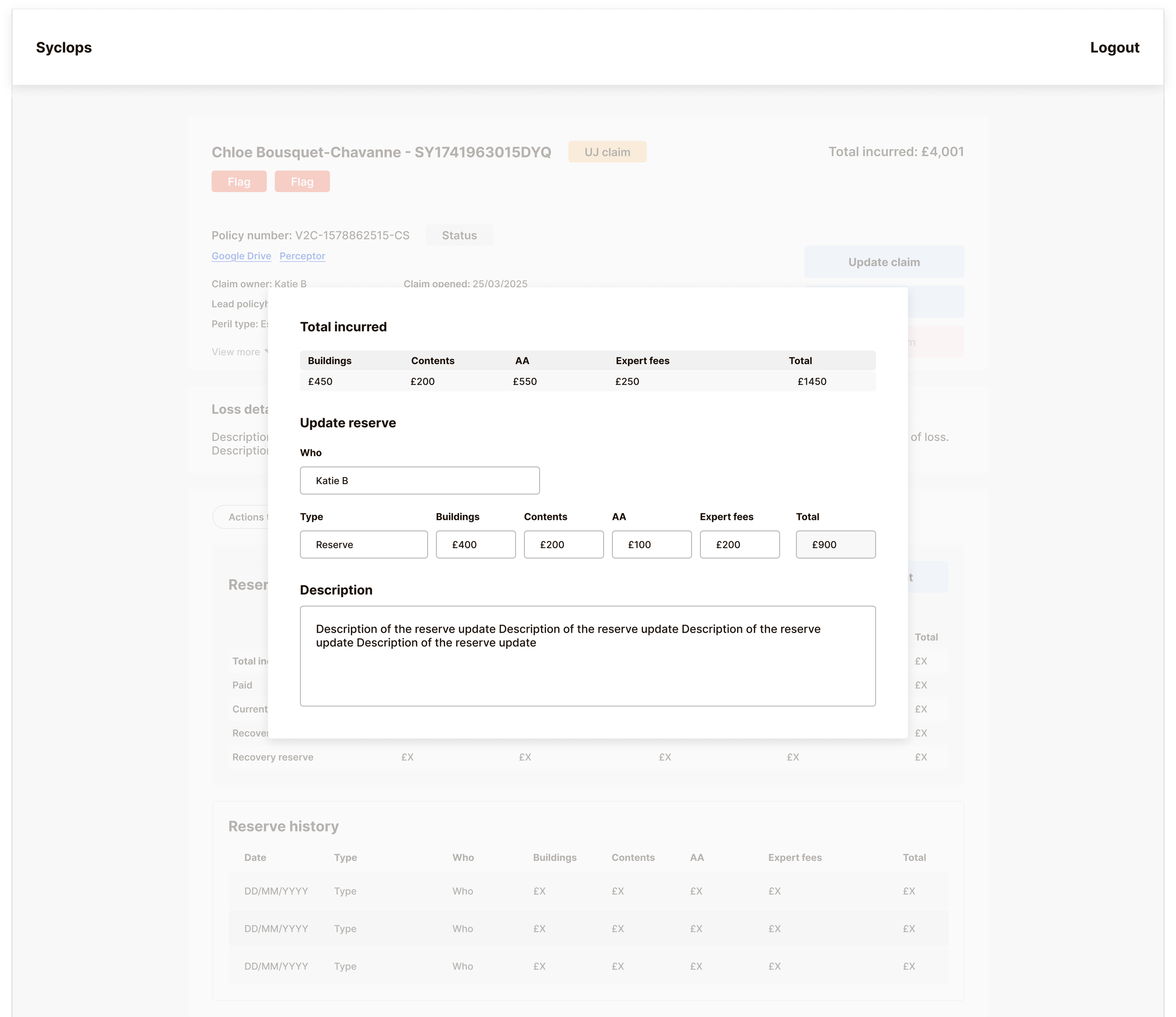Click the Contents amount field £200

tap(563, 545)
